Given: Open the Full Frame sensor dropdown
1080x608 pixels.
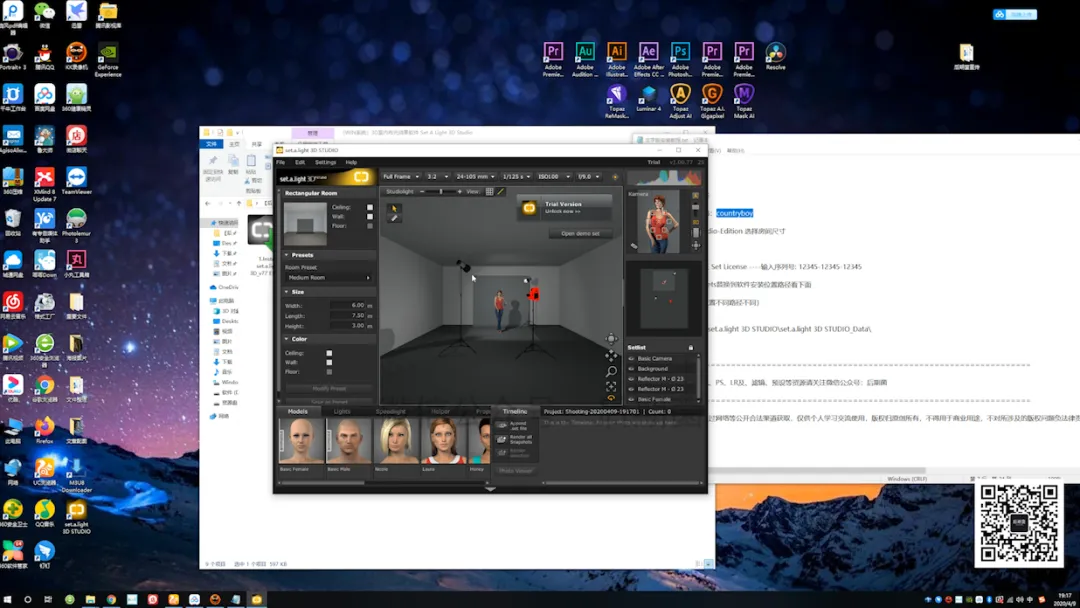Looking at the screenshot, I should (x=401, y=177).
